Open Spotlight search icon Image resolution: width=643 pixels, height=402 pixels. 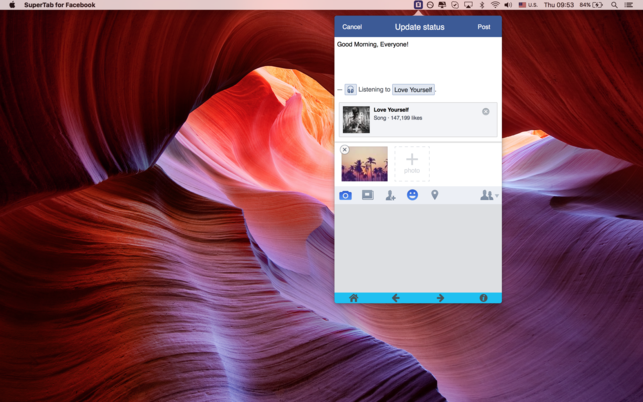(x=614, y=5)
